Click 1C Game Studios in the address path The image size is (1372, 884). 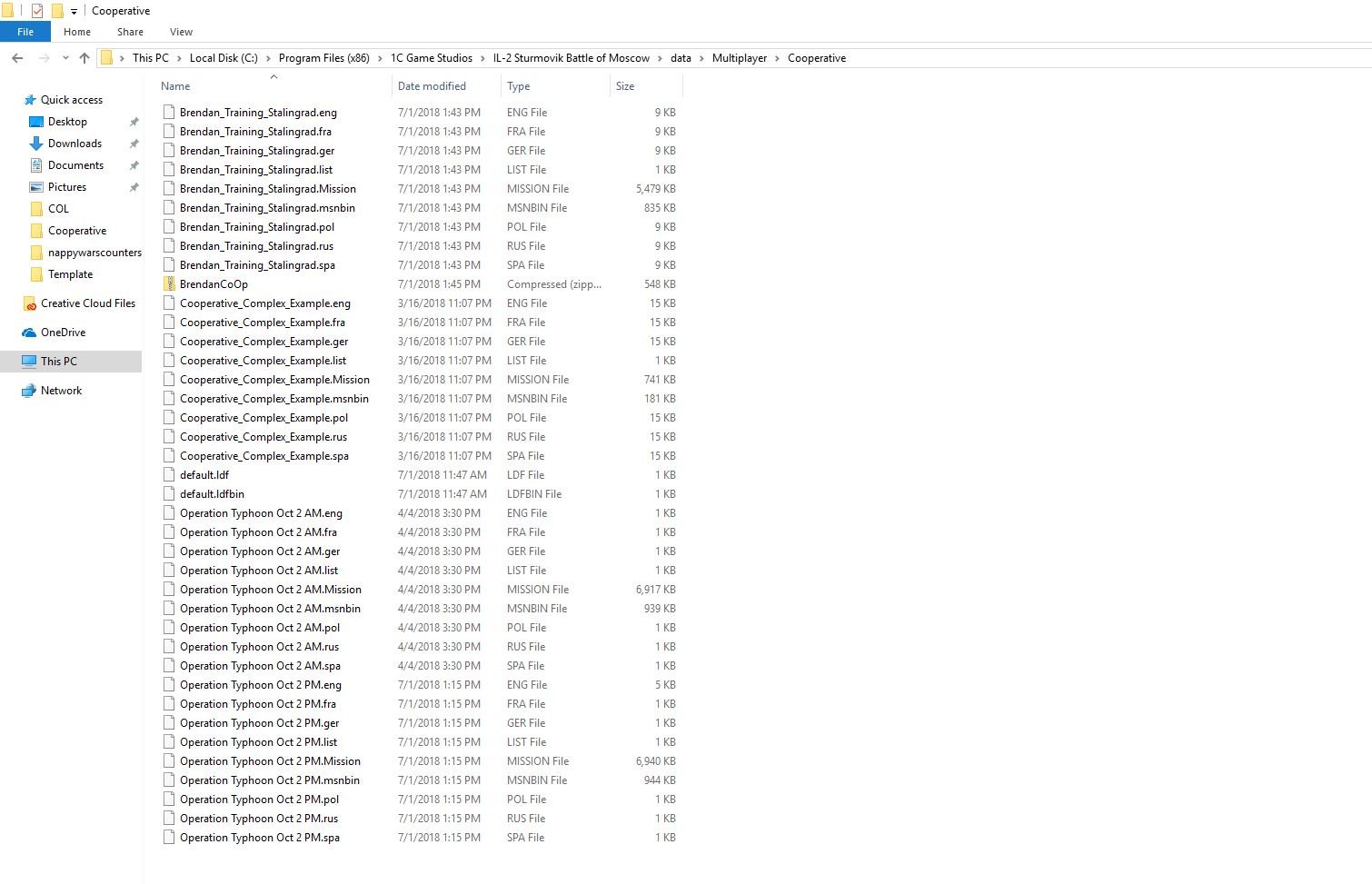[432, 58]
